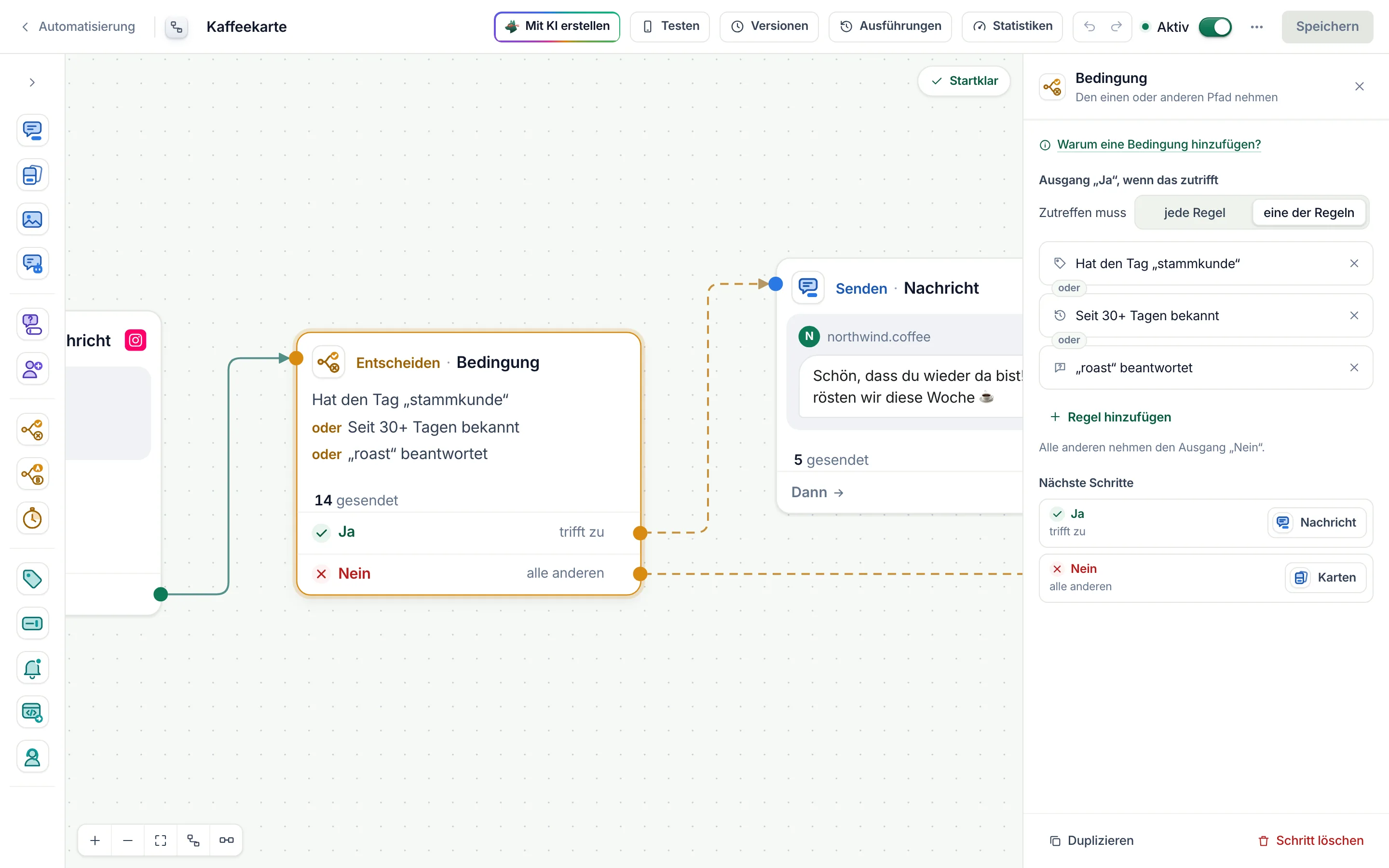Add a notification bell step from the sidebar

tap(32, 668)
